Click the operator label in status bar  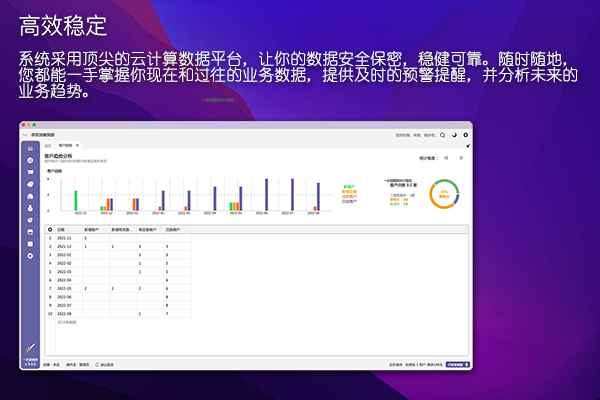[x=78, y=365]
